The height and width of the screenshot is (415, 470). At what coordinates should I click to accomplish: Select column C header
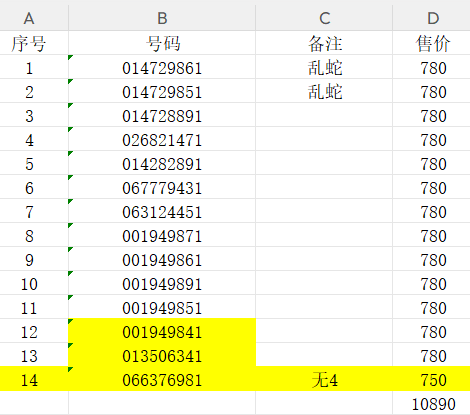pos(324,18)
